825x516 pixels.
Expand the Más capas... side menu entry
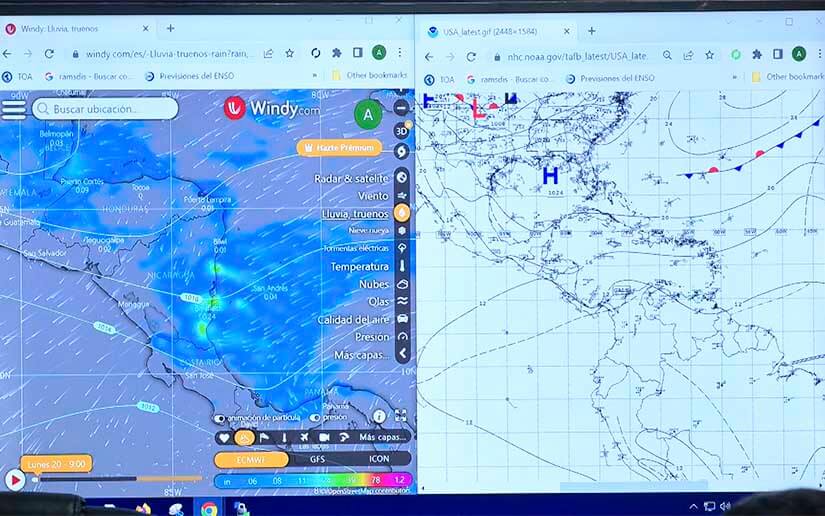361,355
